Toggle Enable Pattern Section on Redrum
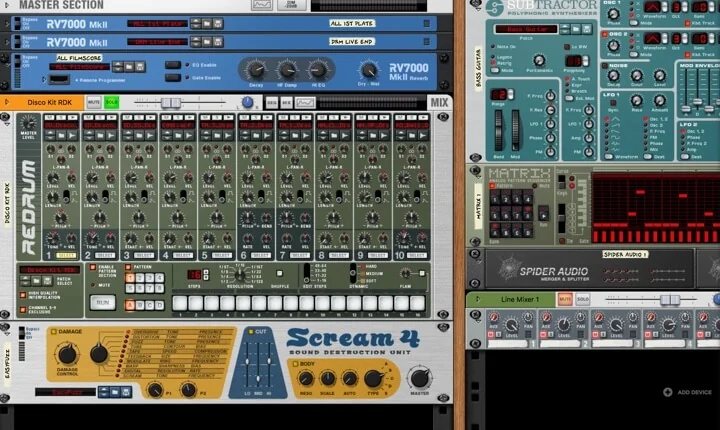This screenshot has height=430, width=720. tap(93, 267)
